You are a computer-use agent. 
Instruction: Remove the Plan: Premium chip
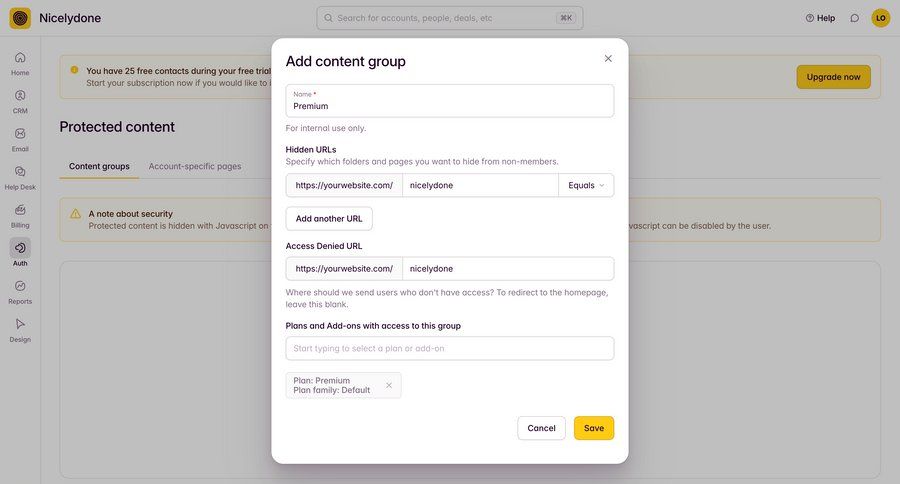[389, 385]
